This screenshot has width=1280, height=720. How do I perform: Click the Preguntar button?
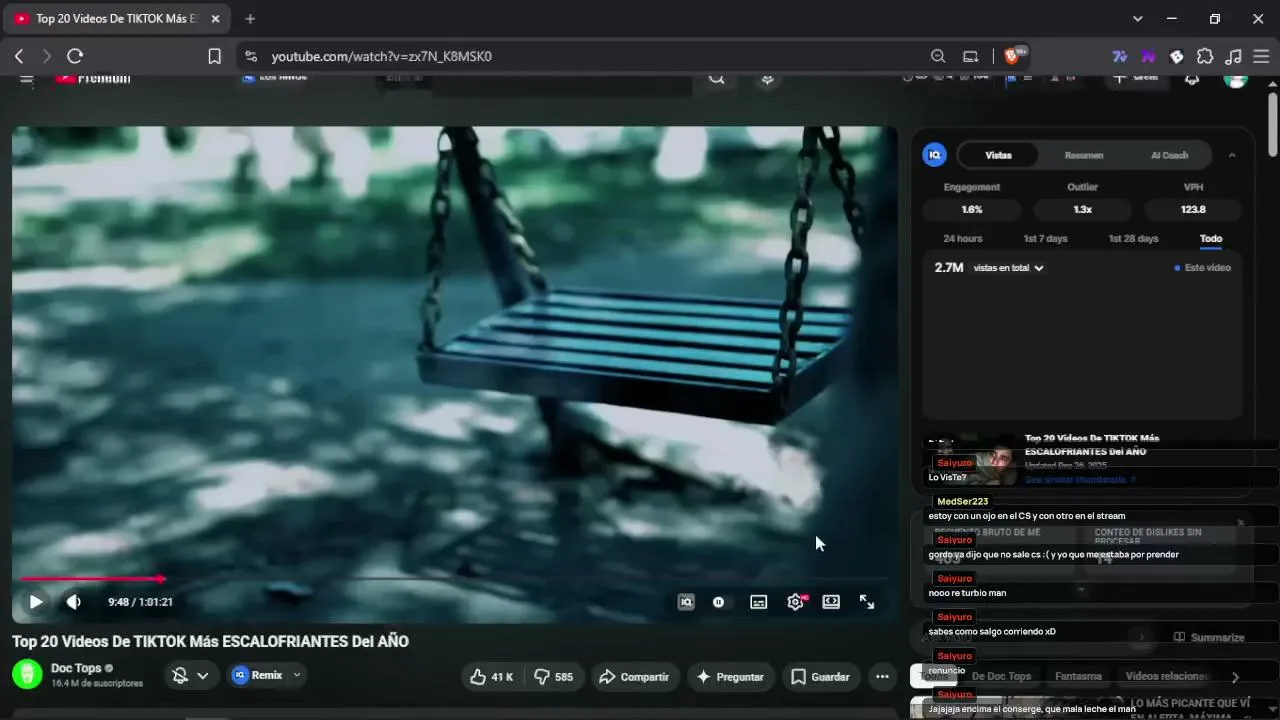(x=730, y=677)
